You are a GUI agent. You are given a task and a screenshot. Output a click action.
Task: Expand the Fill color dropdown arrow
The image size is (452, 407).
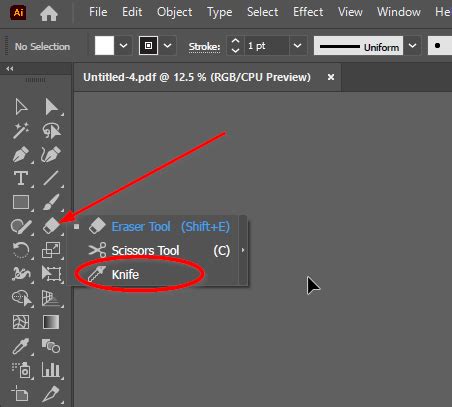click(x=124, y=46)
